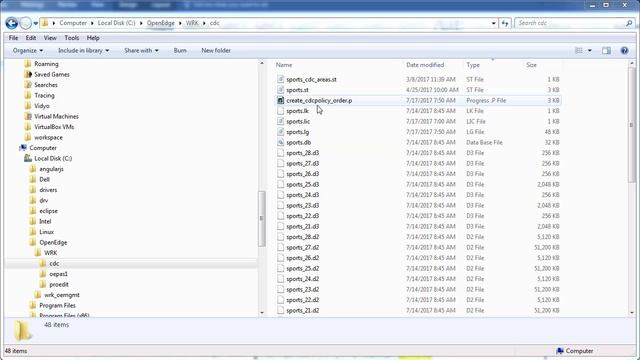Click the Local Disk (C:) drive icon
The height and width of the screenshot is (360, 640).
click(28, 158)
